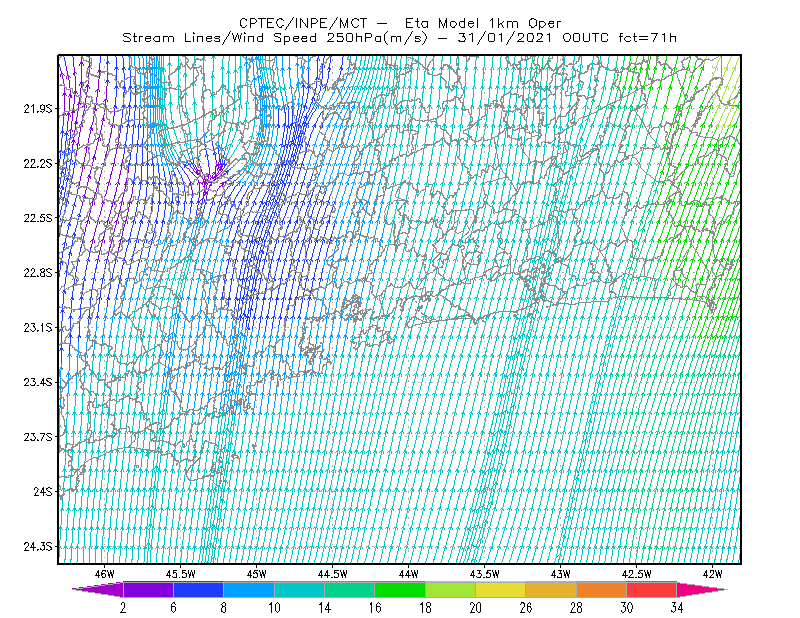Click the red swatch between 30 and 34
Screen dimensions: 800x618
[652, 589]
